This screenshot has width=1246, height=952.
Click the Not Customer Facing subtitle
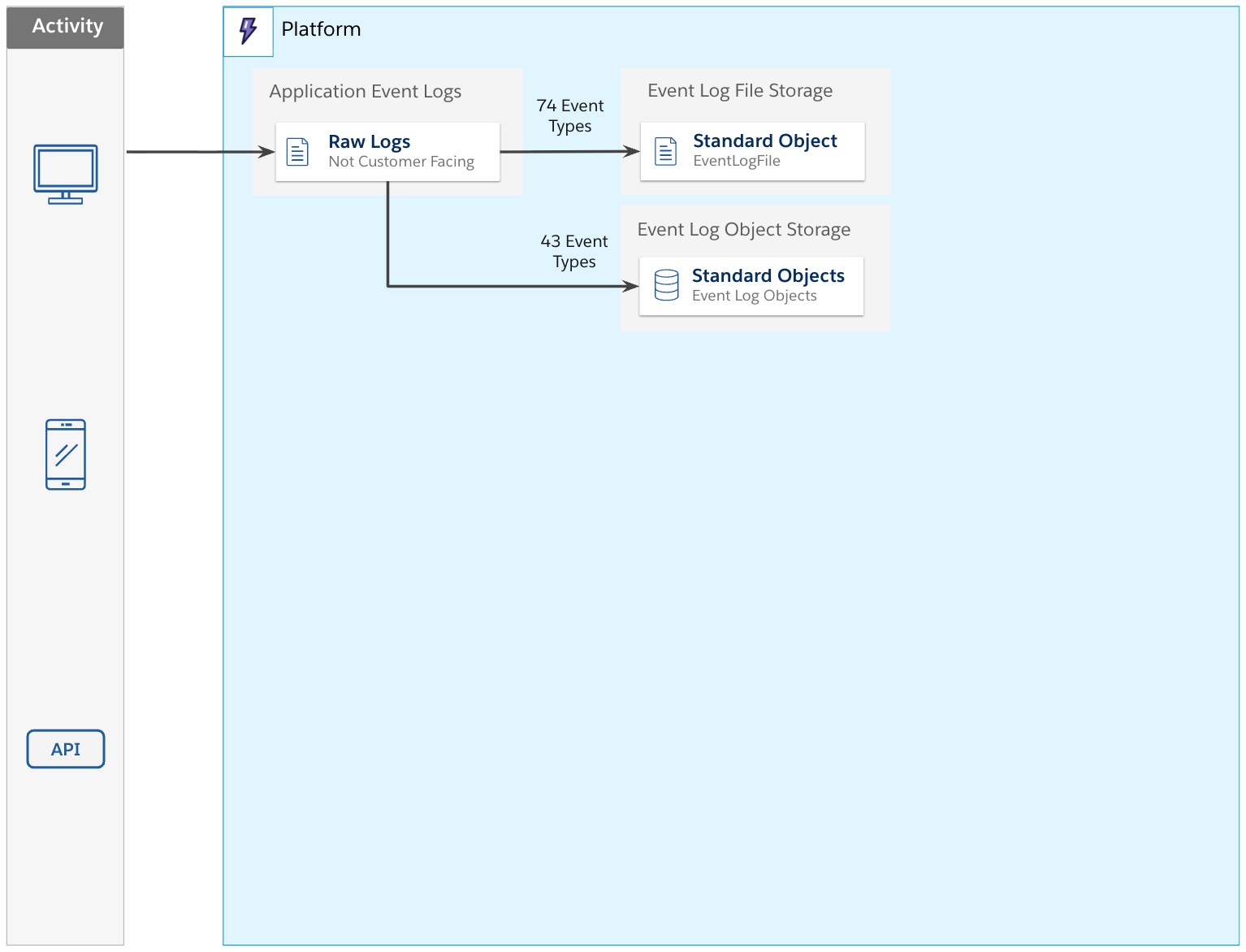(401, 162)
